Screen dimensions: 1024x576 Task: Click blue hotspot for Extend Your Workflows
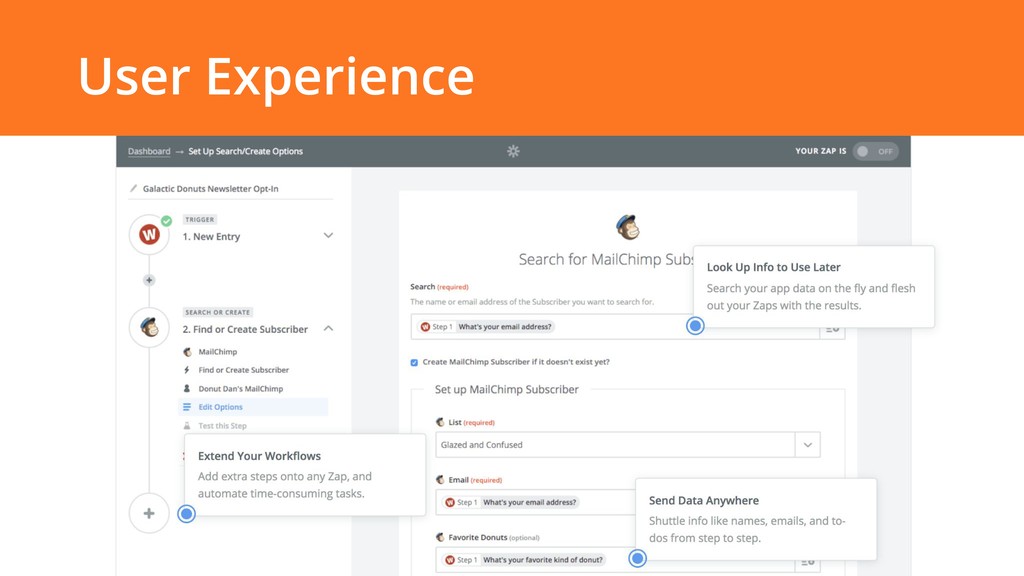(186, 514)
